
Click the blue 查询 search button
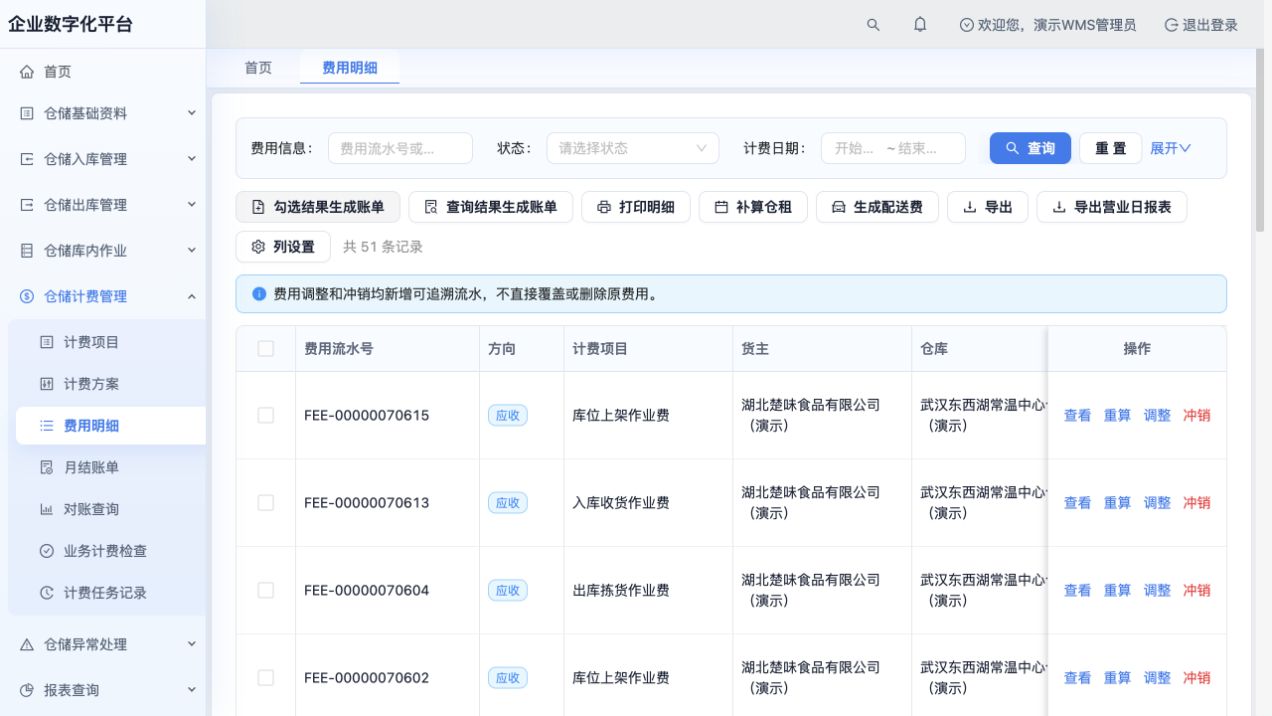tap(1030, 148)
